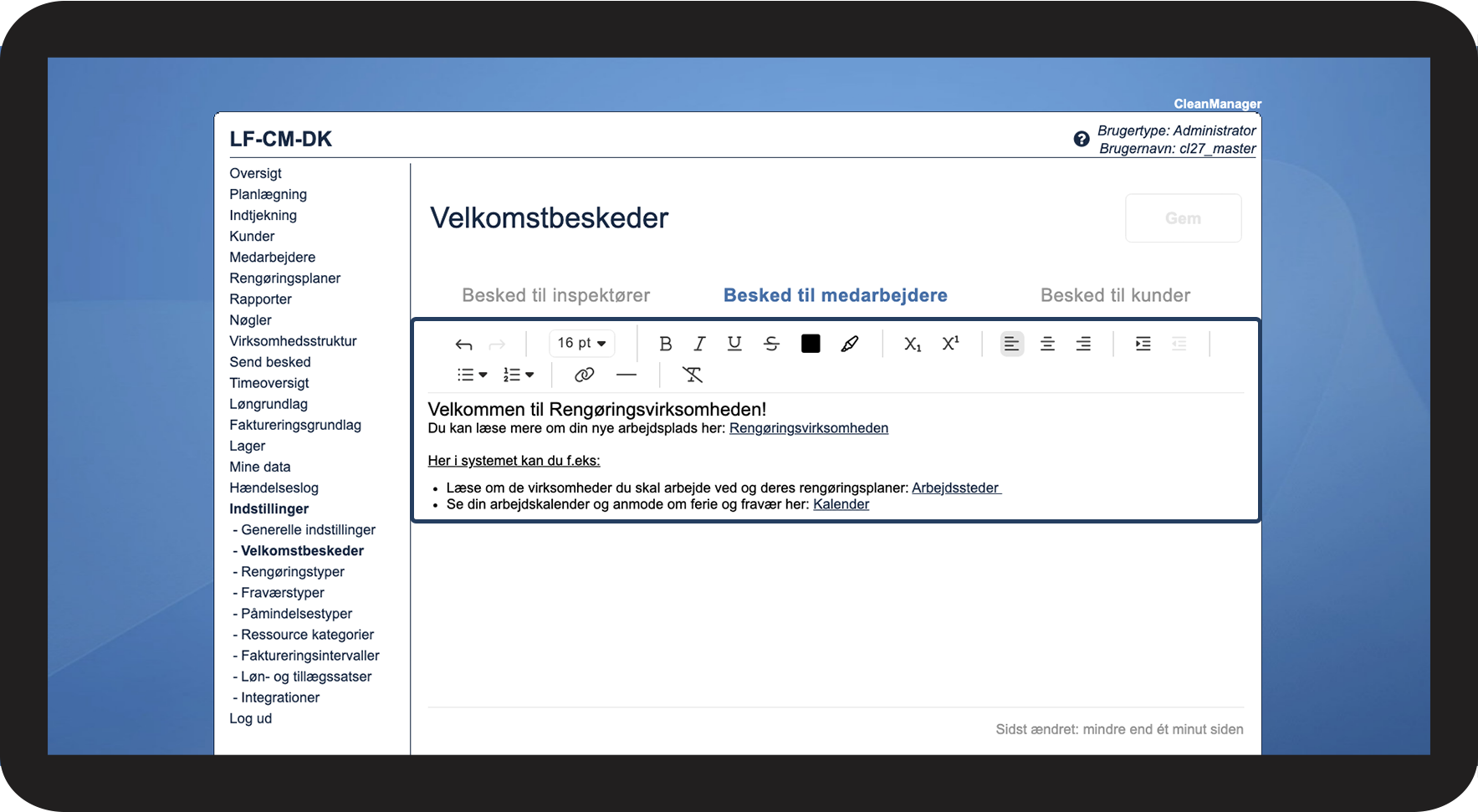
Task: Apply subscript formatting
Action: (912, 343)
